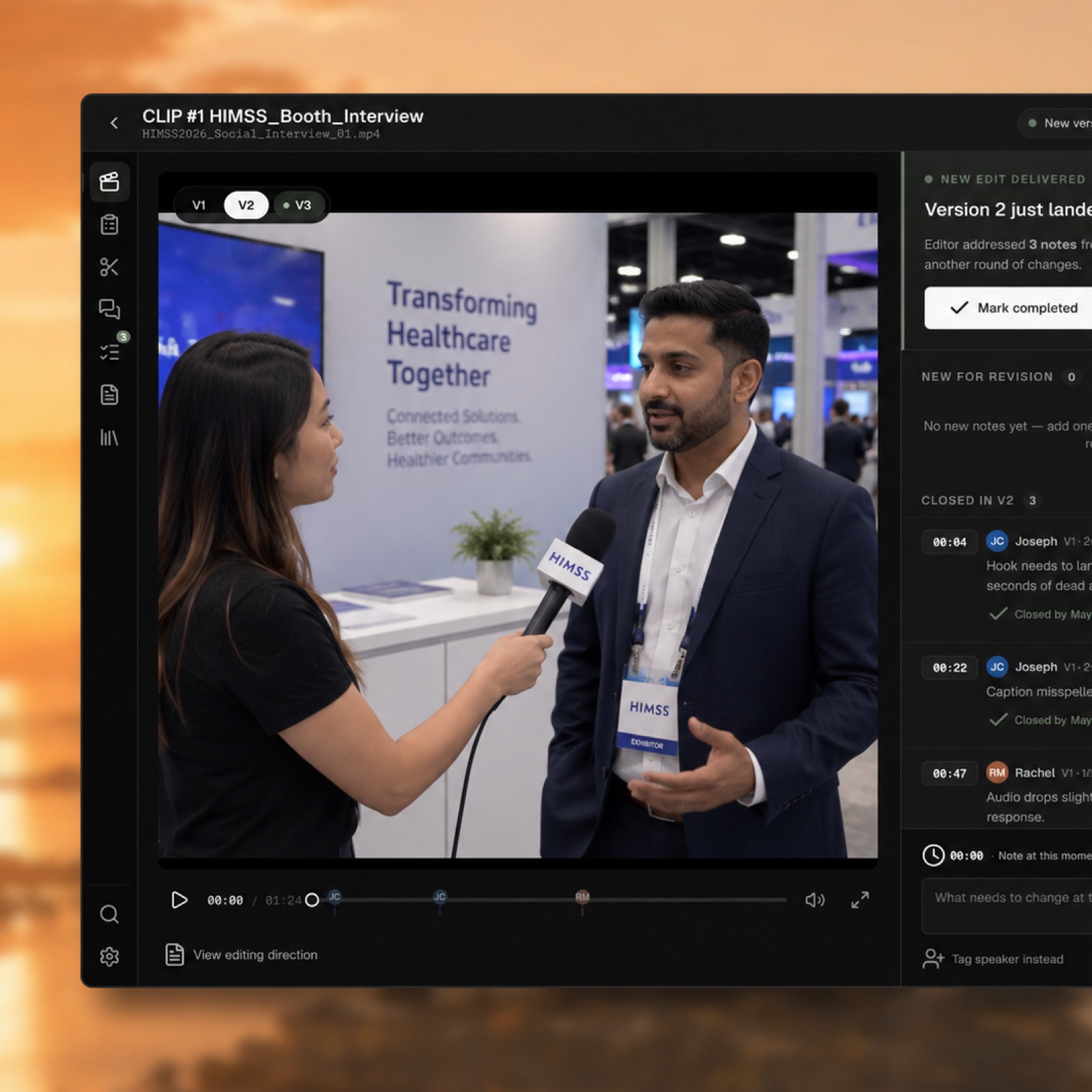Click the Mark completed button
The image size is (1092, 1092).
(1008, 308)
